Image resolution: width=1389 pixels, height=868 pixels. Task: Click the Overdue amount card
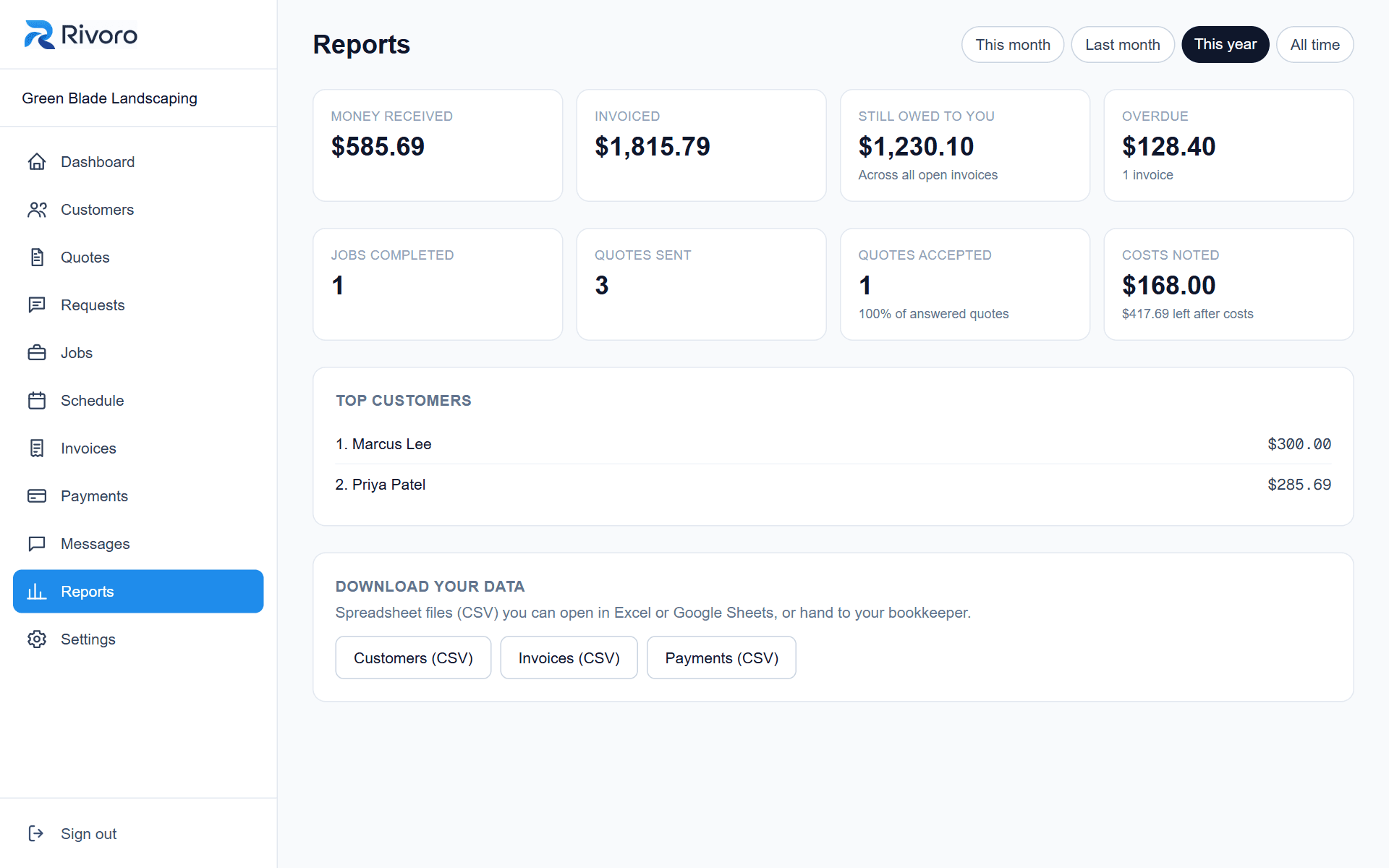(1229, 145)
